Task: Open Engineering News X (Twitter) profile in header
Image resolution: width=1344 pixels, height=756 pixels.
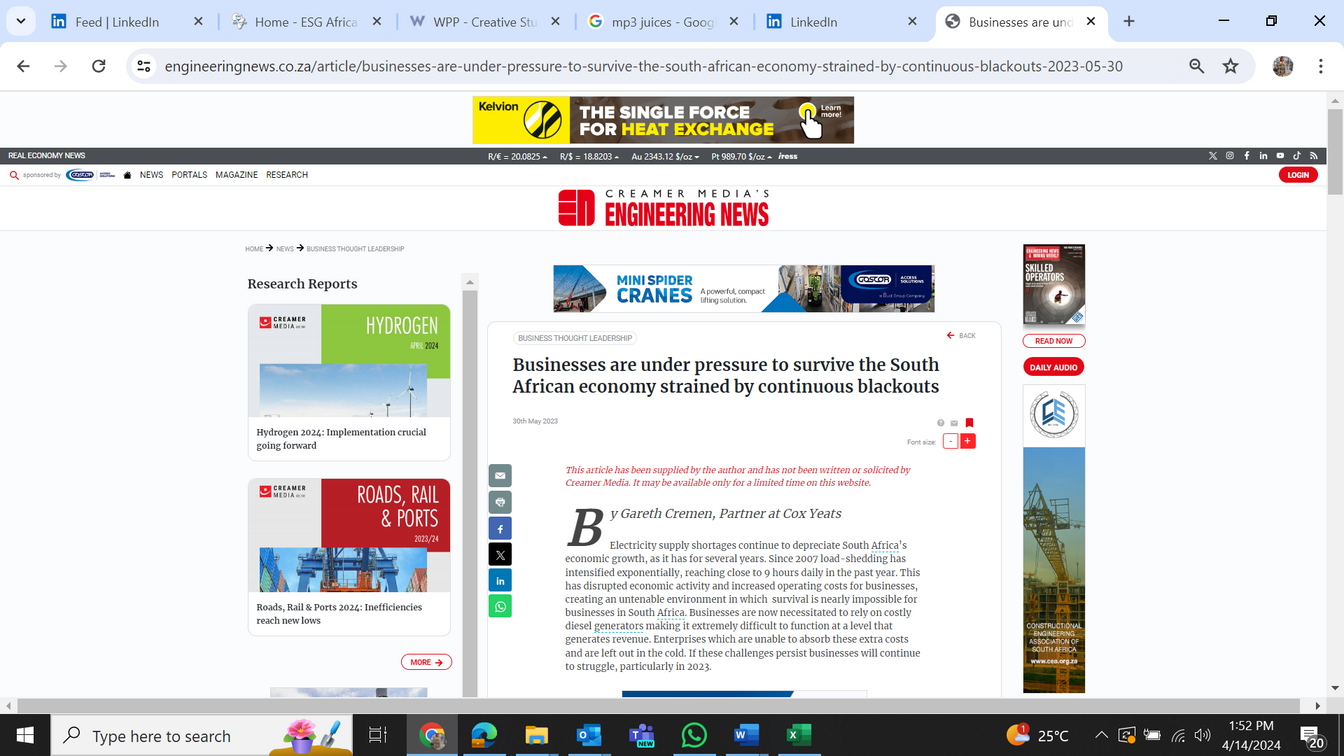Action: pos(1213,156)
